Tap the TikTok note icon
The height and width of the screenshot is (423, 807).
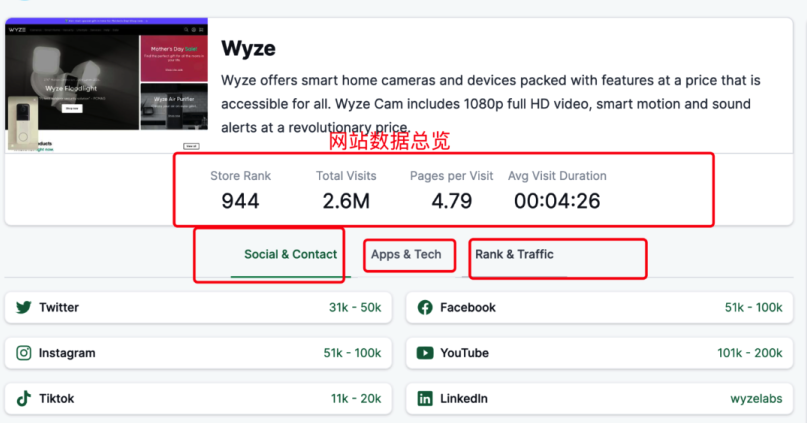pyautogui.click(x=24, y=398)
